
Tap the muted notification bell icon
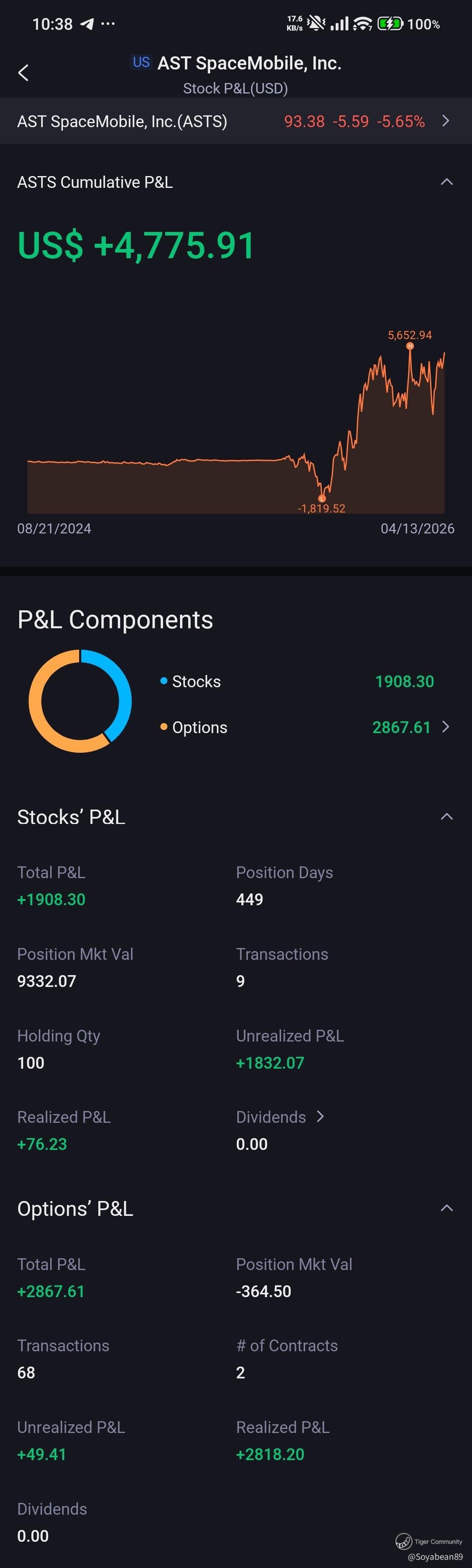316,24
